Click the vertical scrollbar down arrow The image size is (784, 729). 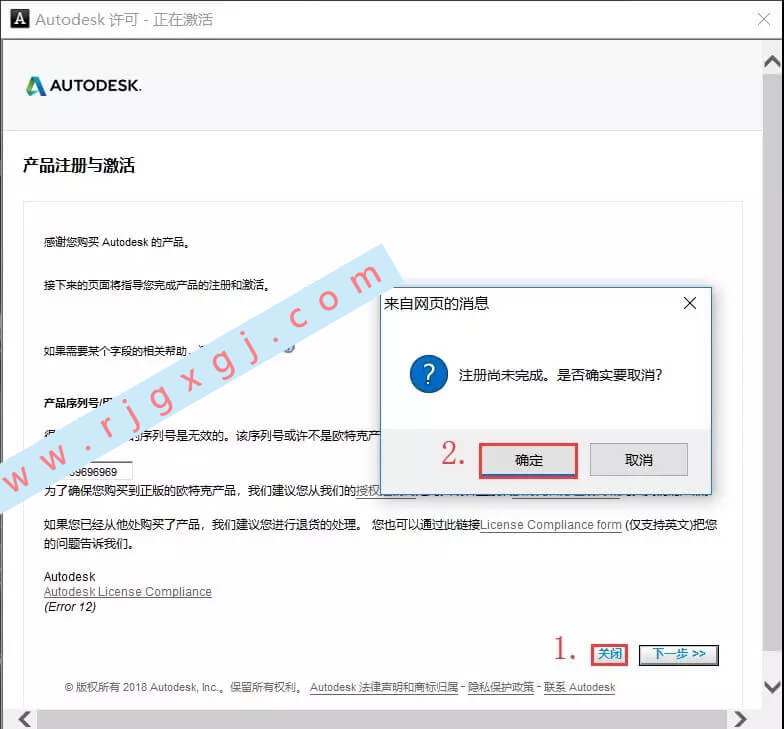(772, 687)
